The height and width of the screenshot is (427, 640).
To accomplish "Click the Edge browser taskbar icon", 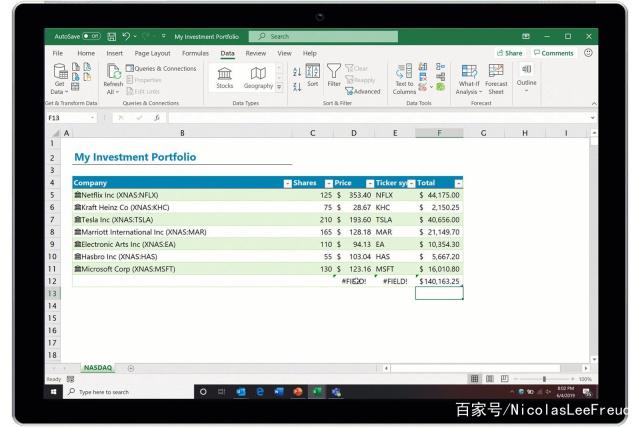I will (260, 392).
